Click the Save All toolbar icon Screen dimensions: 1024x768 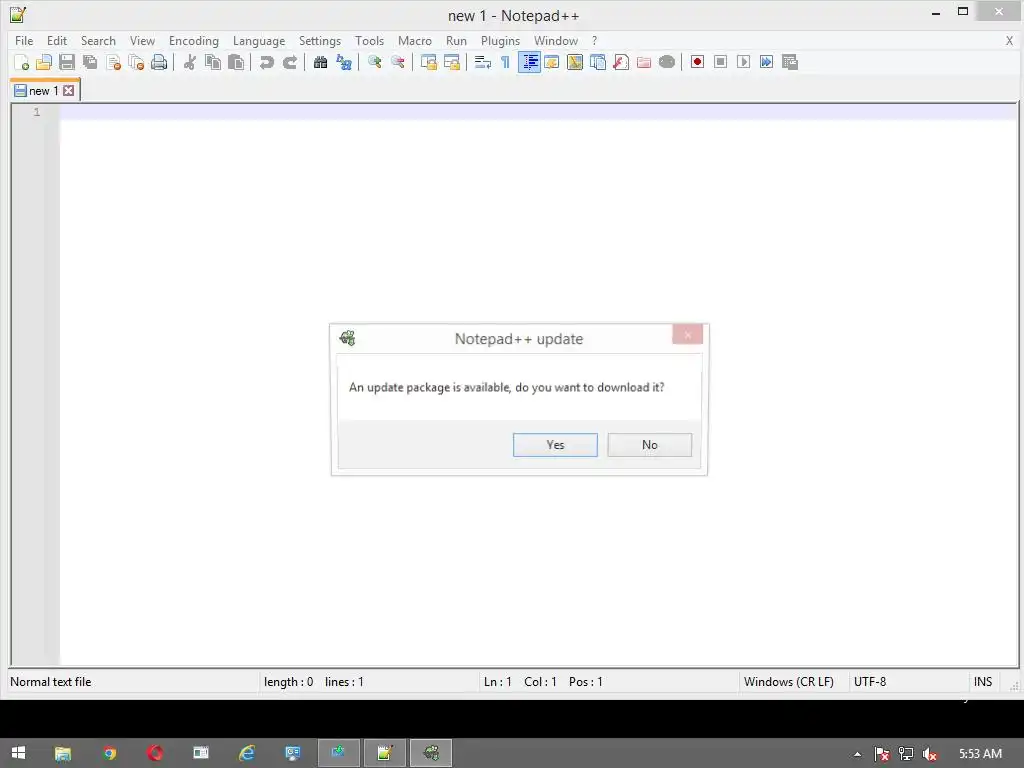click(x=90, y=62)
